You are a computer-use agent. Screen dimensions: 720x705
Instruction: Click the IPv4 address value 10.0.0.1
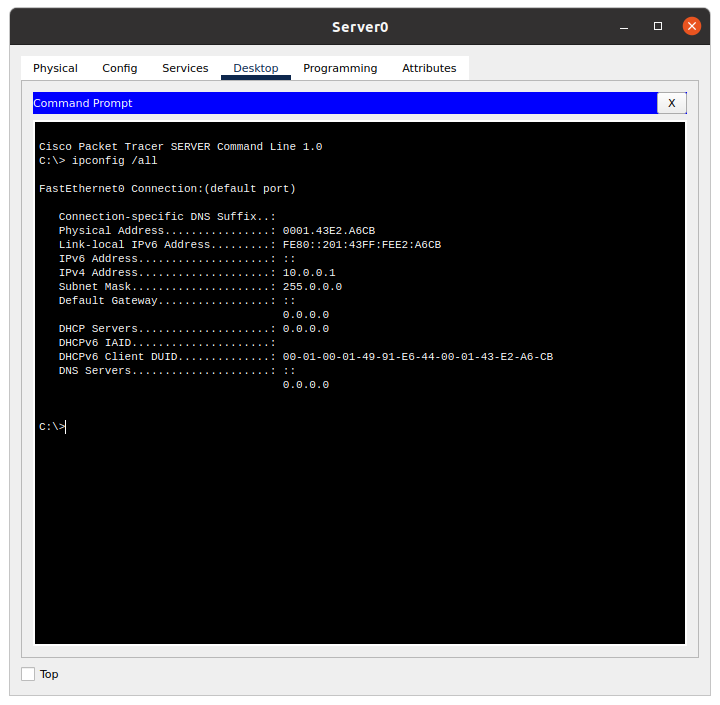(x=309, y=273)
